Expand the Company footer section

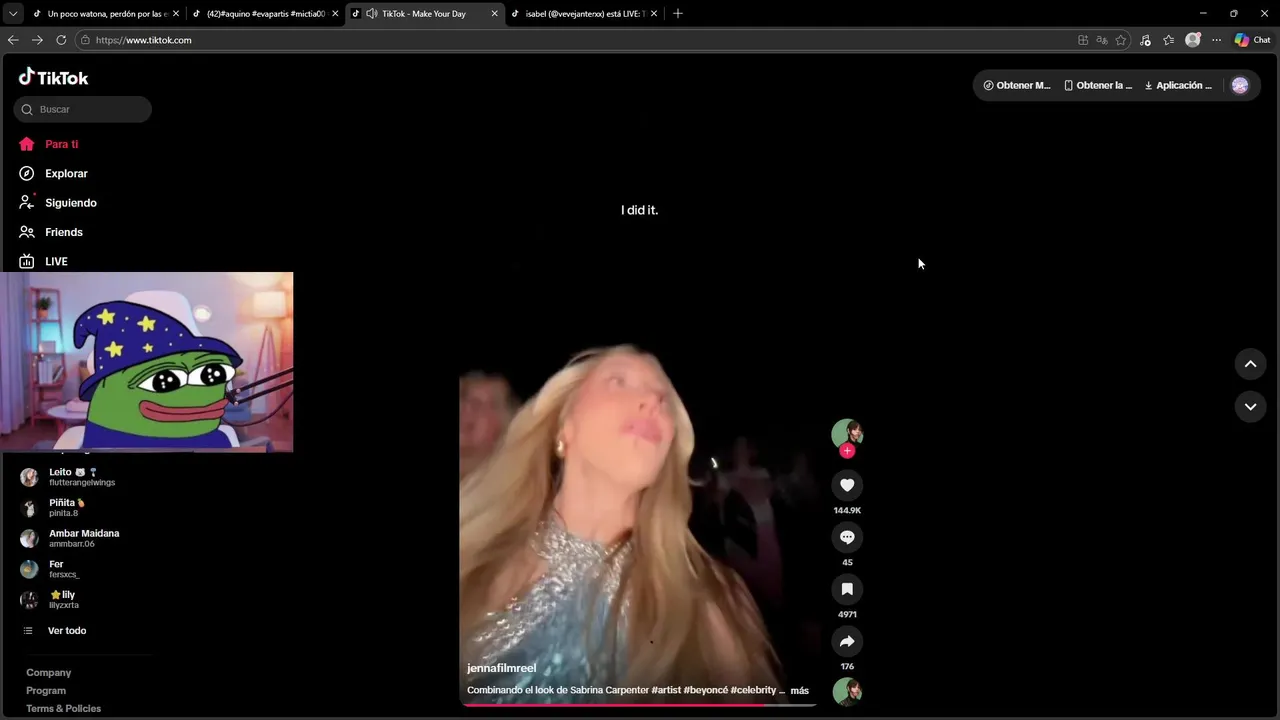49,673
